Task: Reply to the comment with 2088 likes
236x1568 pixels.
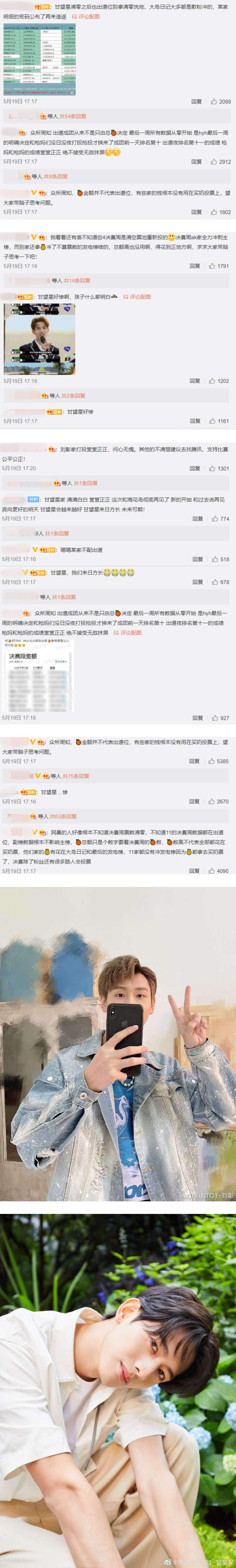Action: click(x=196, y=102)
